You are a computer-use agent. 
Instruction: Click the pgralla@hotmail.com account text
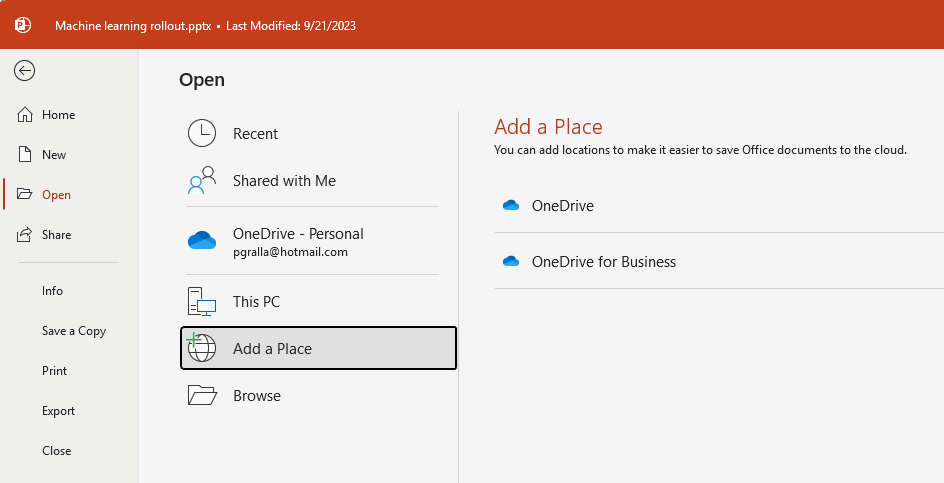(x=290, y=252)
